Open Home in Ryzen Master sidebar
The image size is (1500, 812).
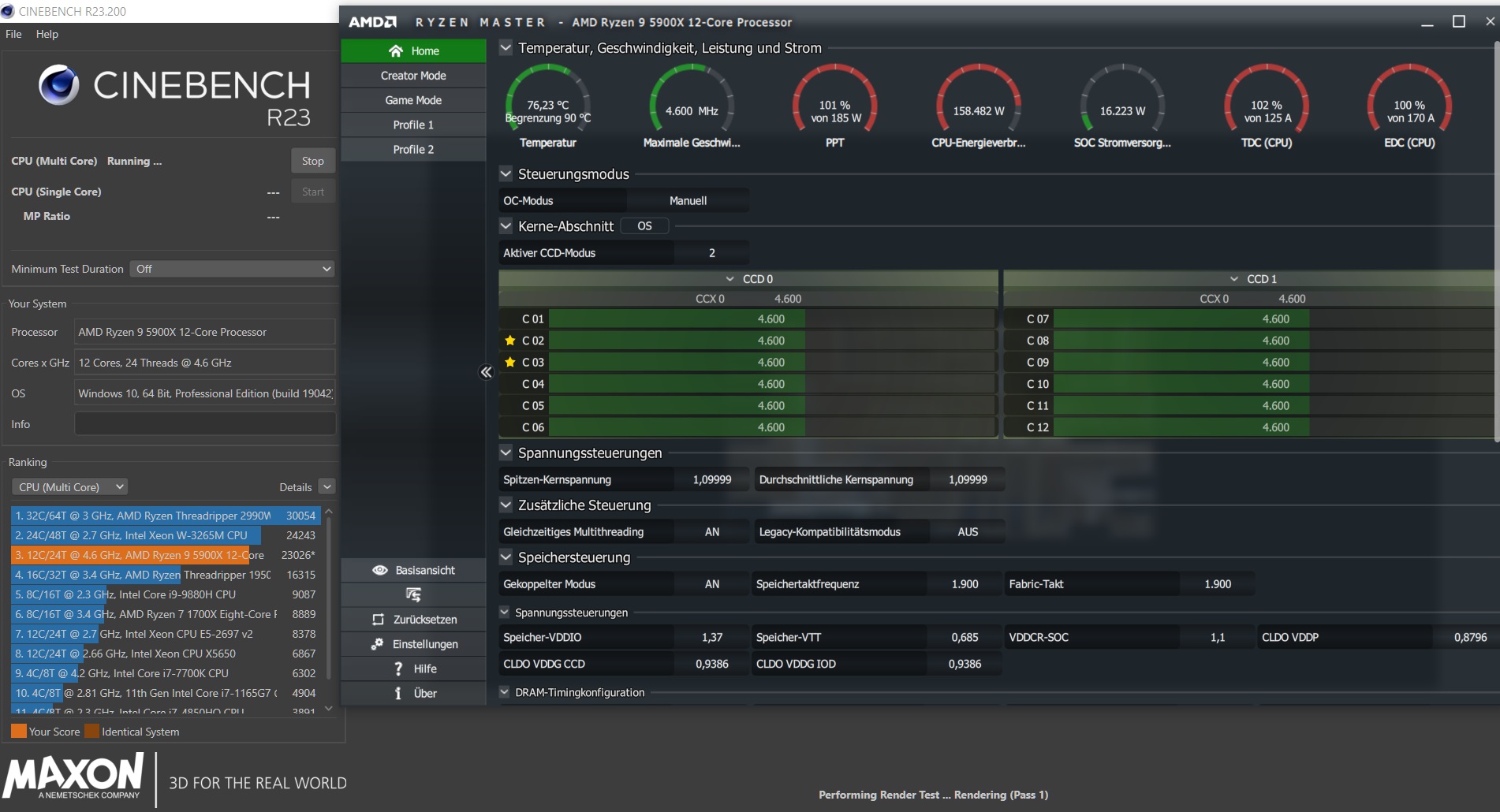[413, 50]
